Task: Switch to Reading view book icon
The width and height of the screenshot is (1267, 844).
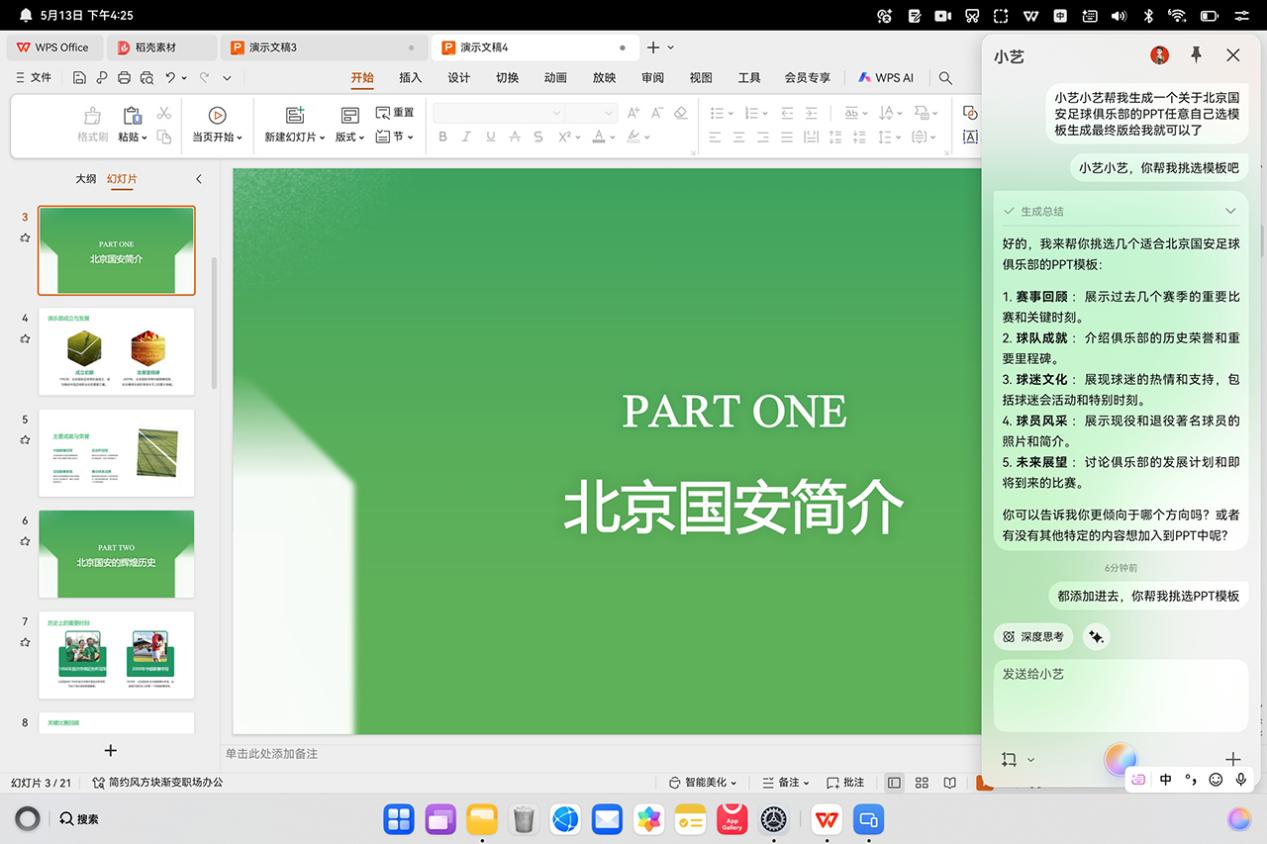Action: click(950, 782)
